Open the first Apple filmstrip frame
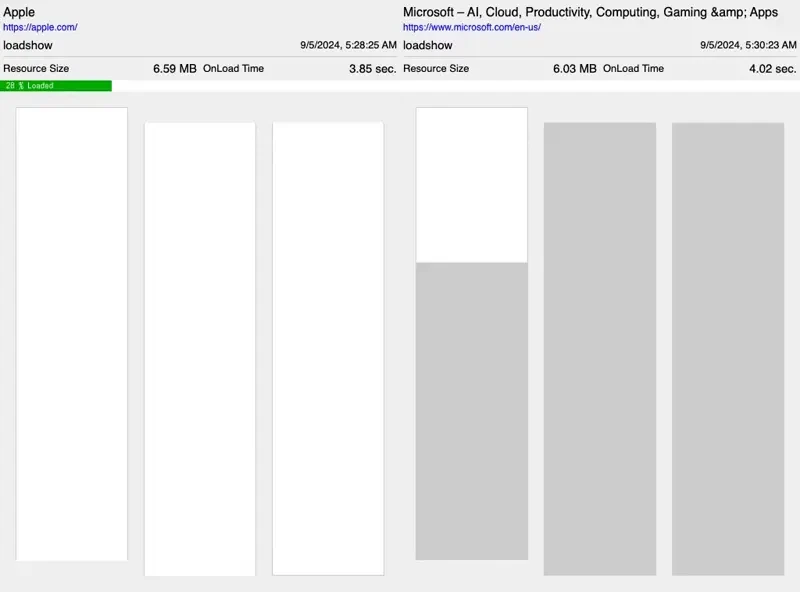Viewport: 800px width, 592px height. [x=71, y=334]
